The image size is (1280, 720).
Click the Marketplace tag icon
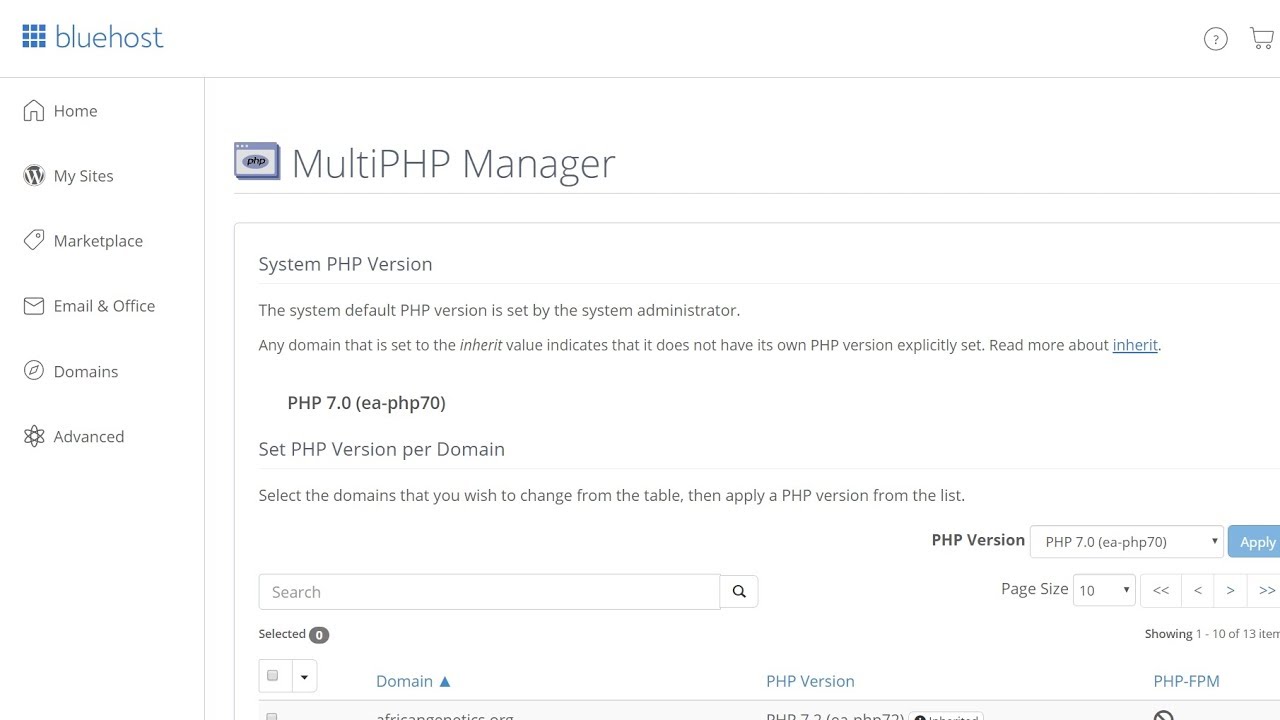coord(34,240)
